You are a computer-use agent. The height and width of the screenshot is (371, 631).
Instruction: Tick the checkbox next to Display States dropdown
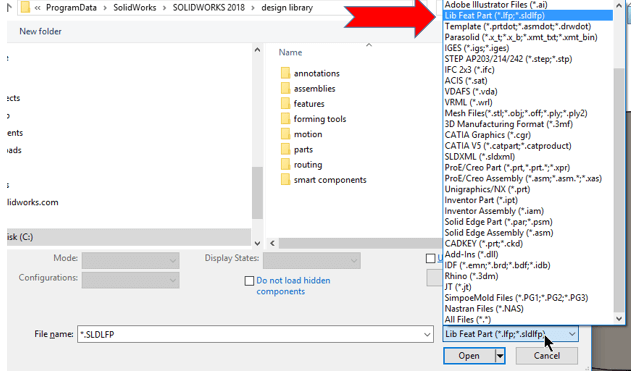(x=431, y=258)
